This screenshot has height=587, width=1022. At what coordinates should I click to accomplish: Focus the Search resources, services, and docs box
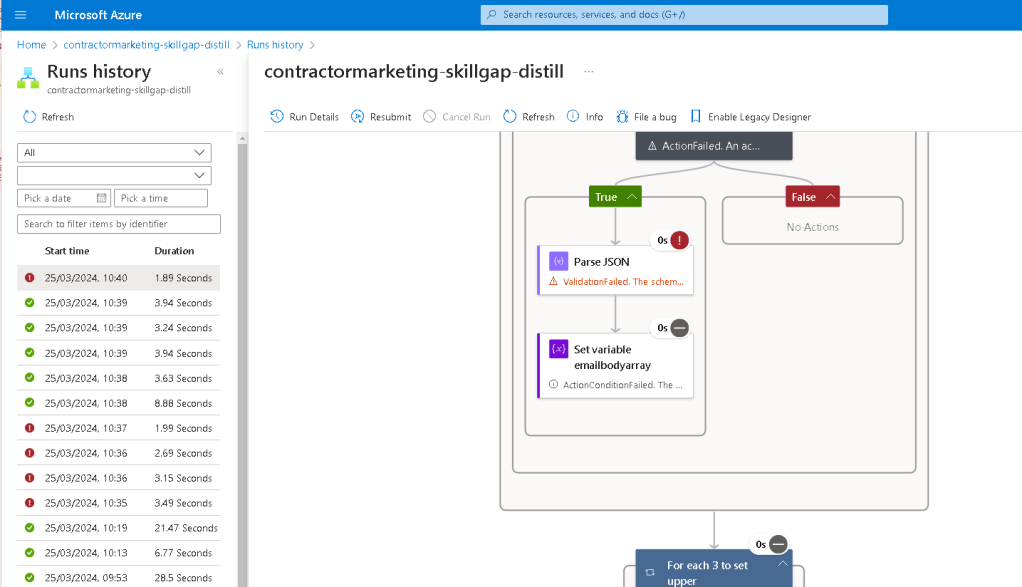click(684, 14)
